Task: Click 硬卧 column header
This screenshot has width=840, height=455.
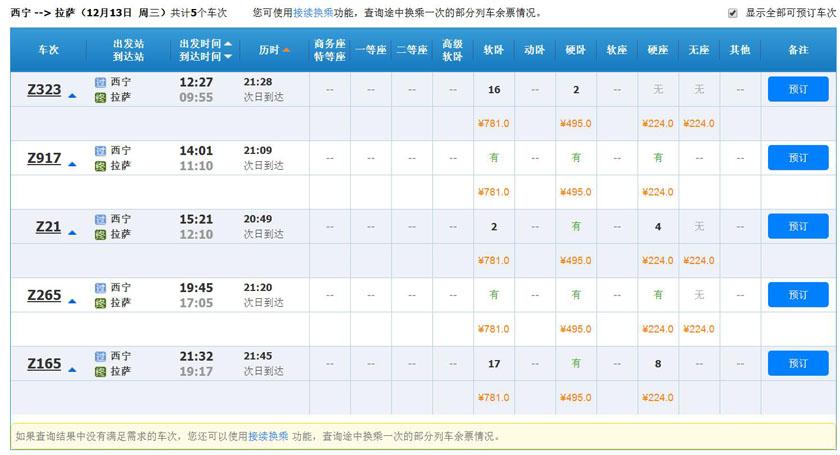Action: point(575,50)
